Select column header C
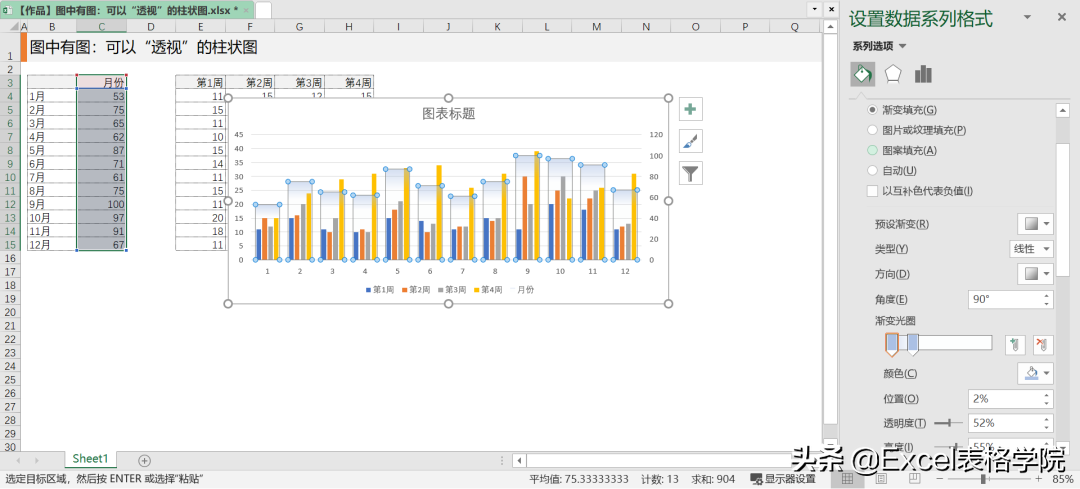 tap(101, 26)
